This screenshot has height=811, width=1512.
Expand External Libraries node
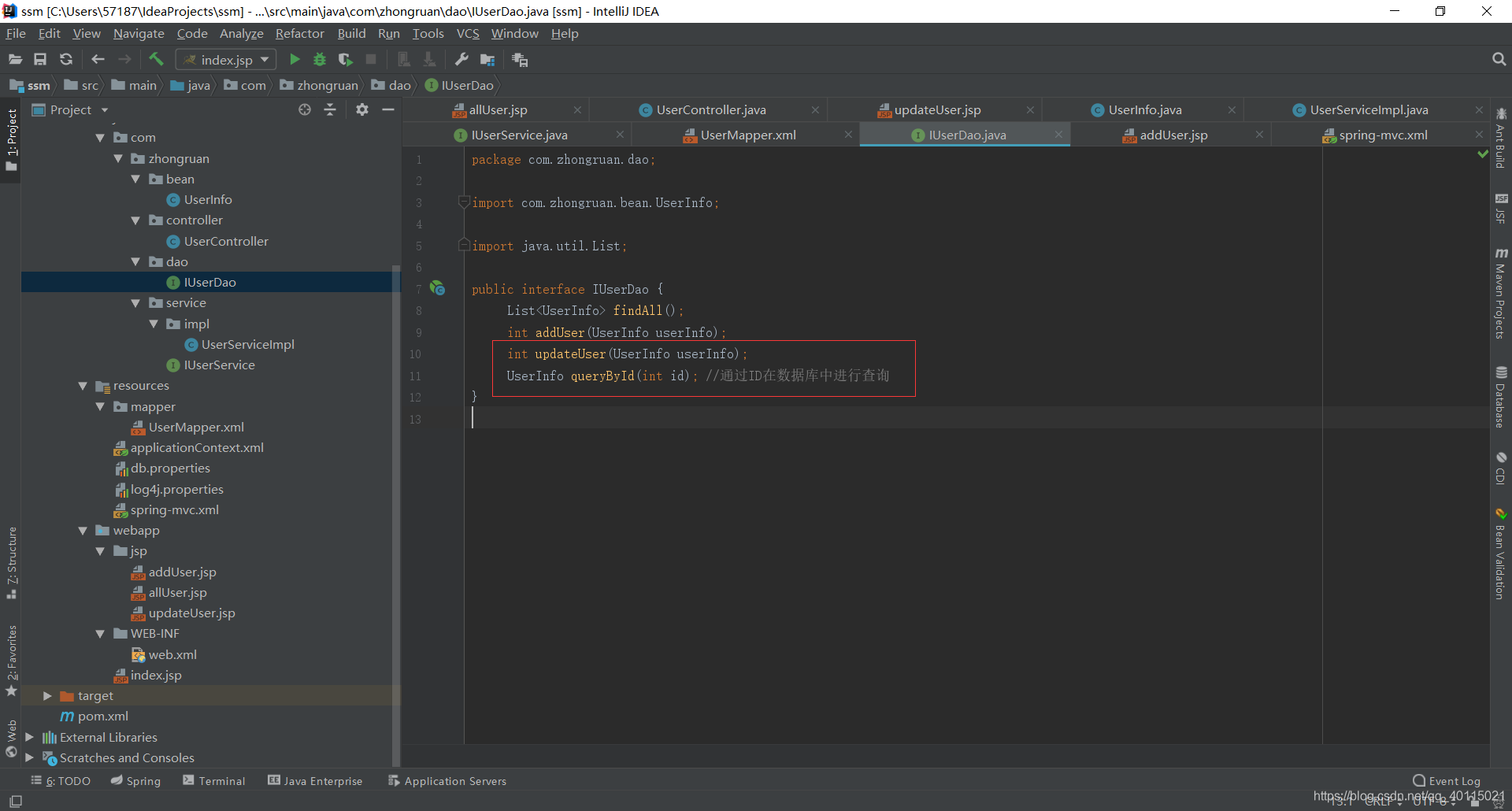pyautogui.click(x=29, y=737)
